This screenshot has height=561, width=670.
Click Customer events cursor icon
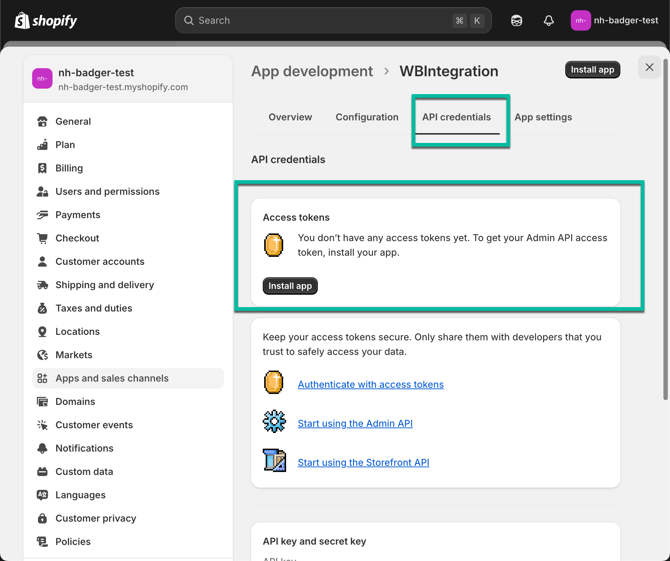pos(42,425)
